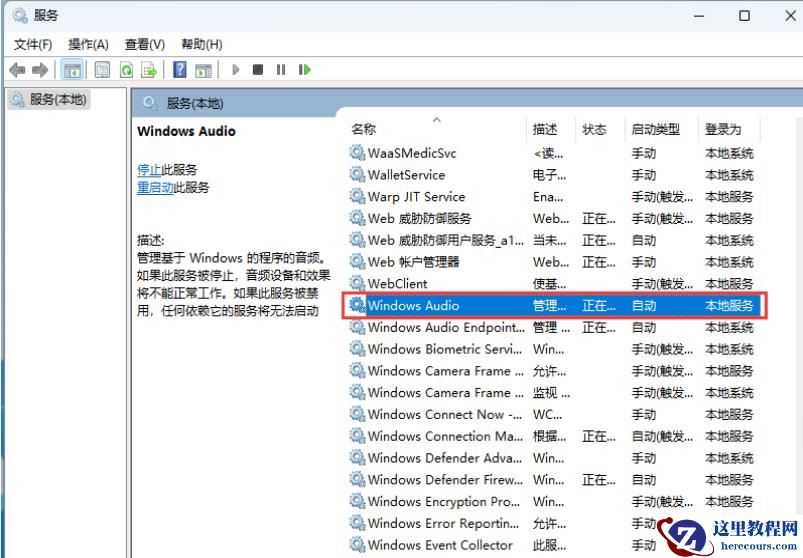The width and height of the screenshot is (803, 558).
Task: Click the Web 帐户管理器 gear icon
Action: click(357, 262)
